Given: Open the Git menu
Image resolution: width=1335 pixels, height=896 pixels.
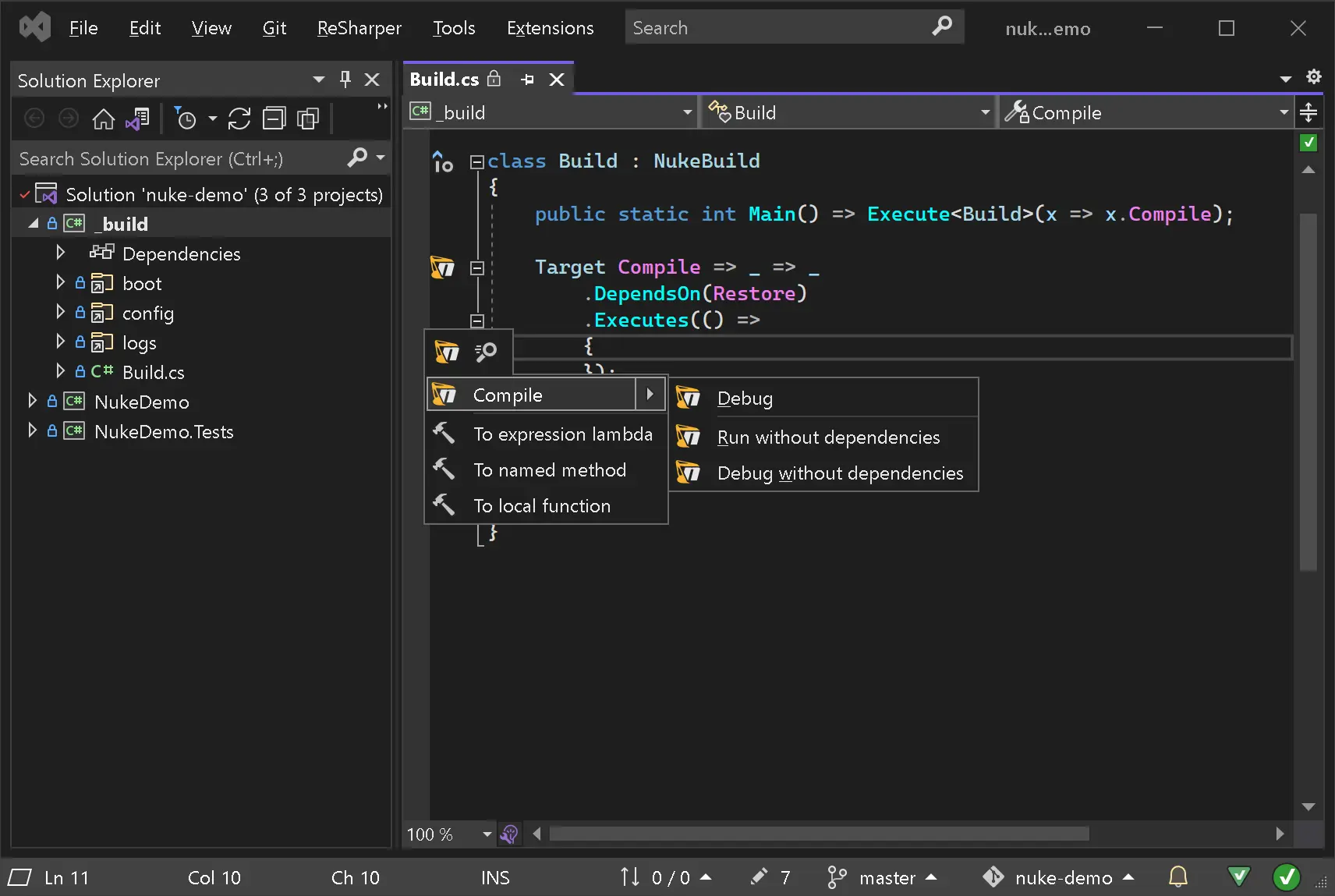Looking at the screenshot, I should [274, 28].
